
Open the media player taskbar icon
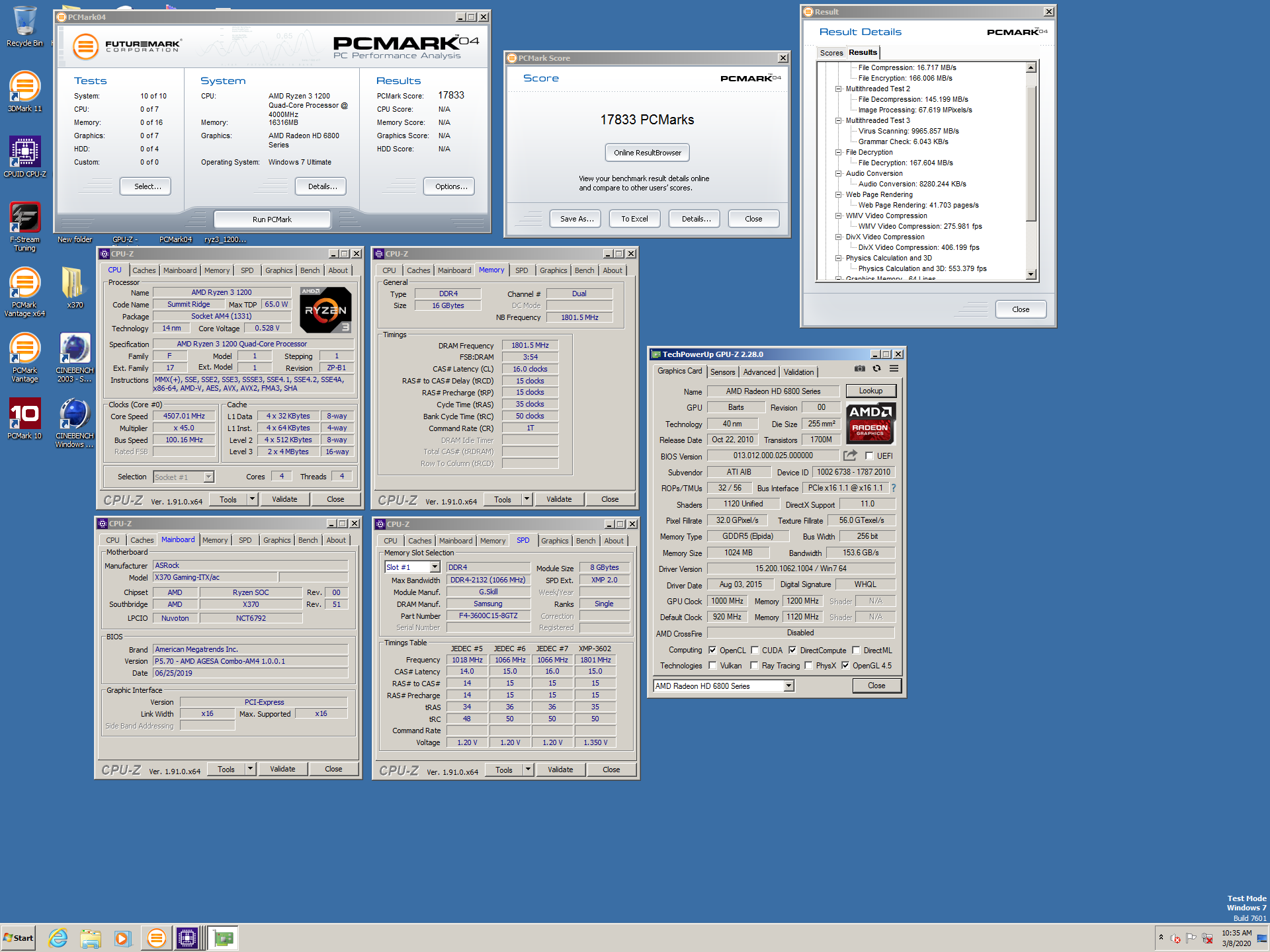point(122,937)
